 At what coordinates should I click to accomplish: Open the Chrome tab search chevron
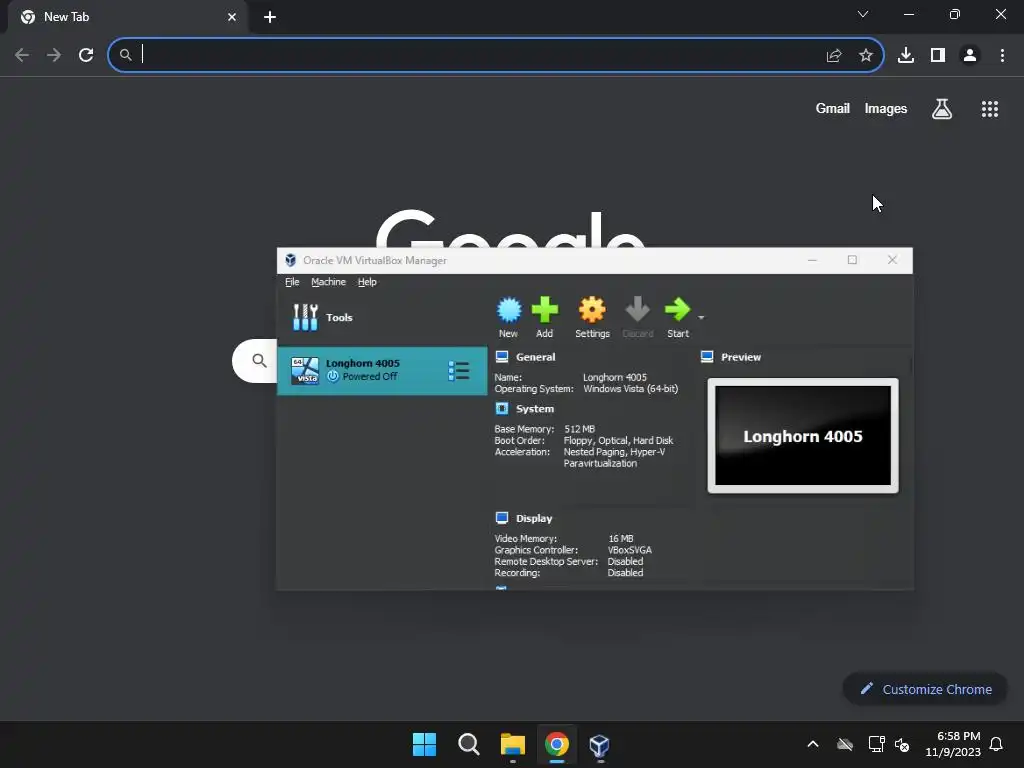click(863, 14)
